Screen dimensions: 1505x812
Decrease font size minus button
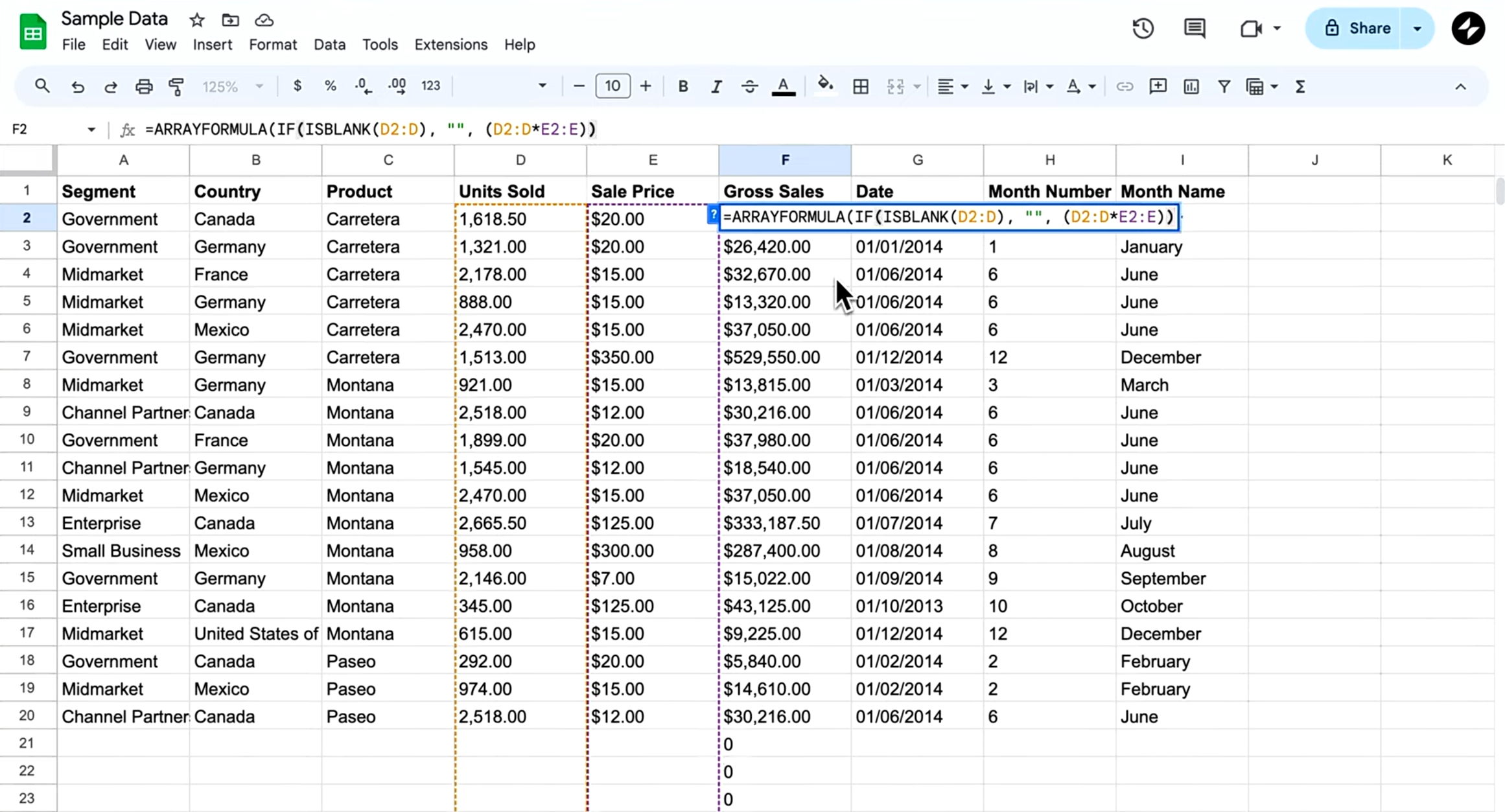pos(579,86)
